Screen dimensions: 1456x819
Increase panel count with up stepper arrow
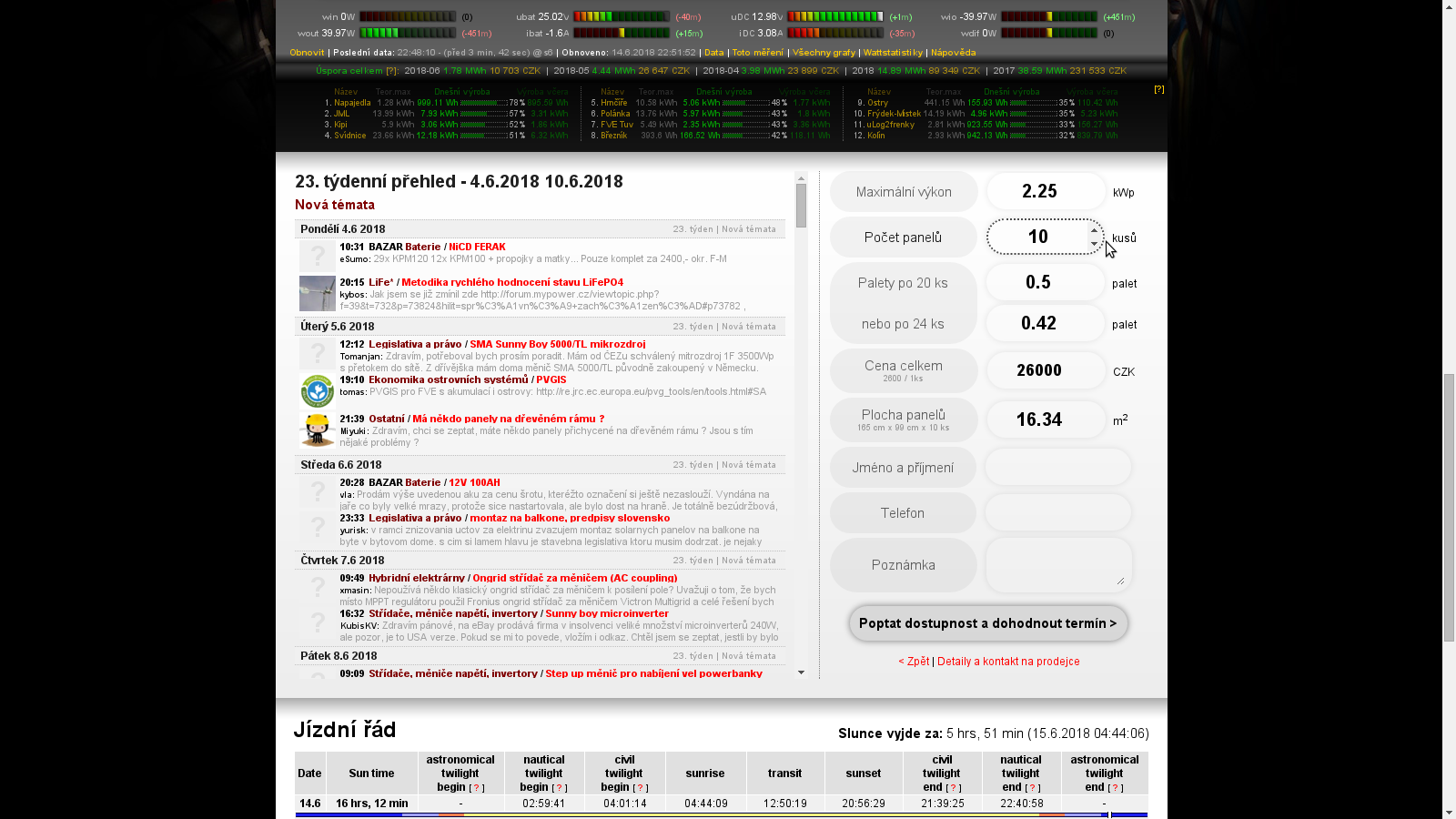(x=1094, y=230)
